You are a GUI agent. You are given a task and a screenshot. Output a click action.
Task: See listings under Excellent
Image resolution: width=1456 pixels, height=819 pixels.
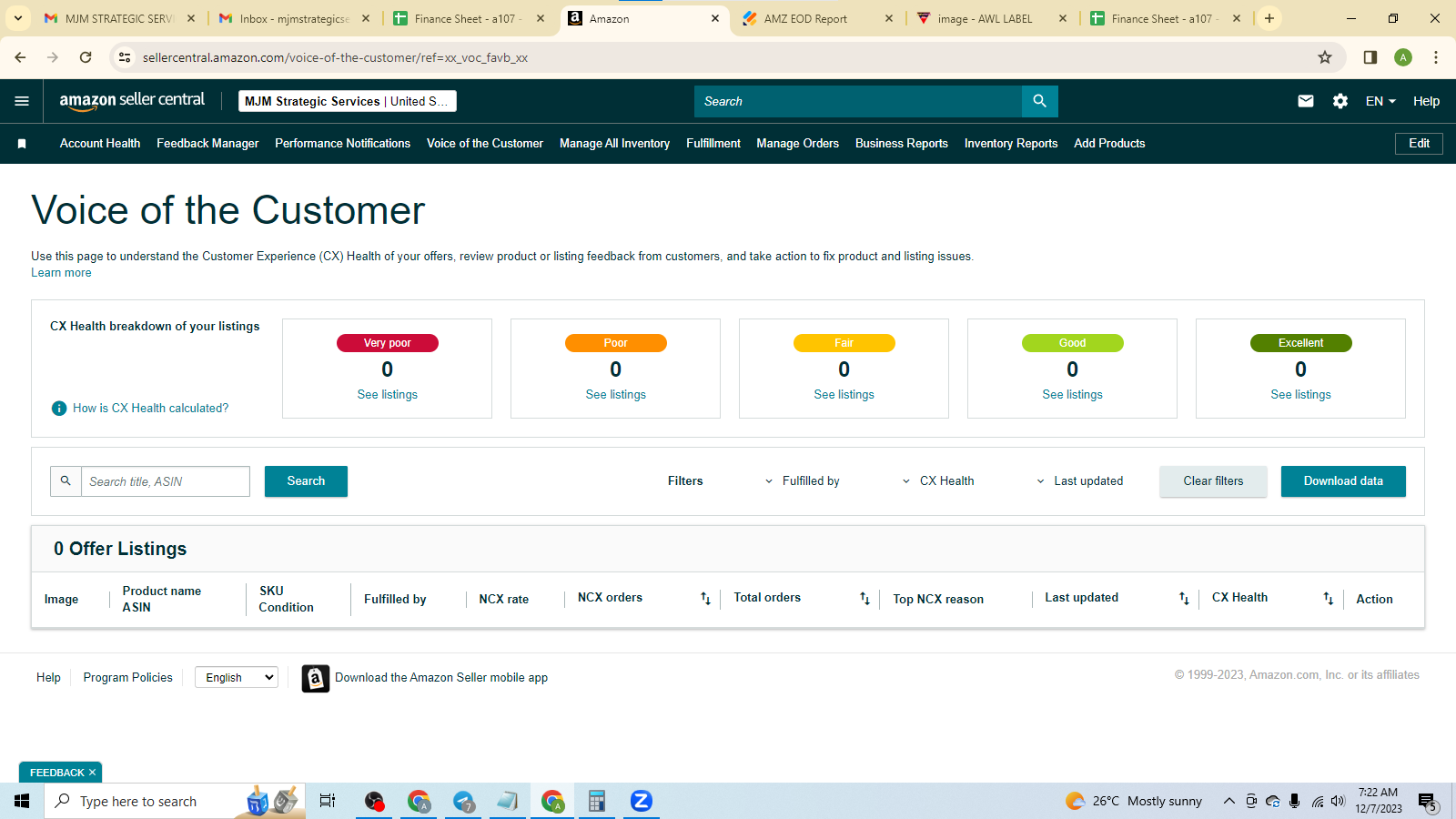1300,395
